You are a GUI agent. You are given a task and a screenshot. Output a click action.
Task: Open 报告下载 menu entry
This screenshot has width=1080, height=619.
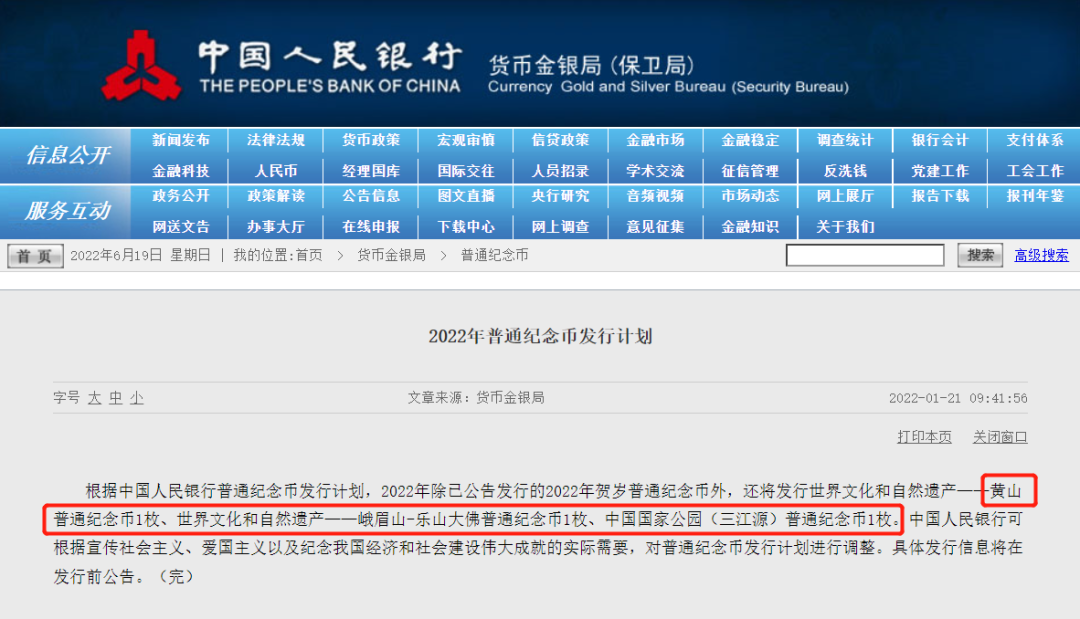[x=940, y=196]
